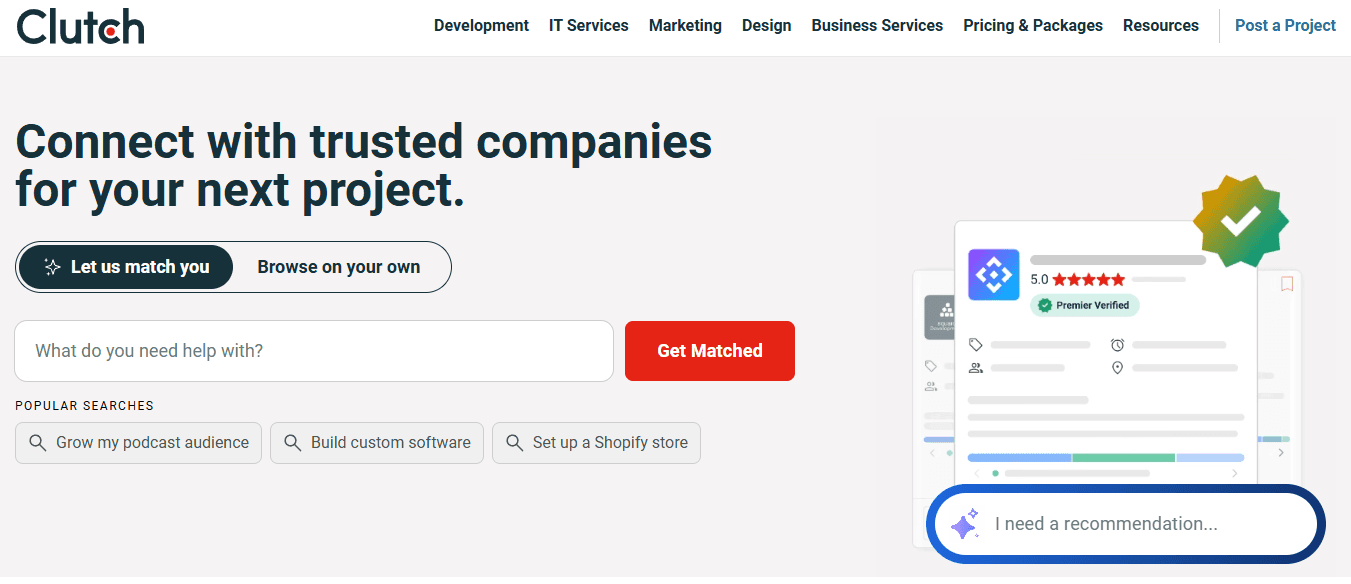
Task: Click right chevron on front card
Action: pos(1235,473)
